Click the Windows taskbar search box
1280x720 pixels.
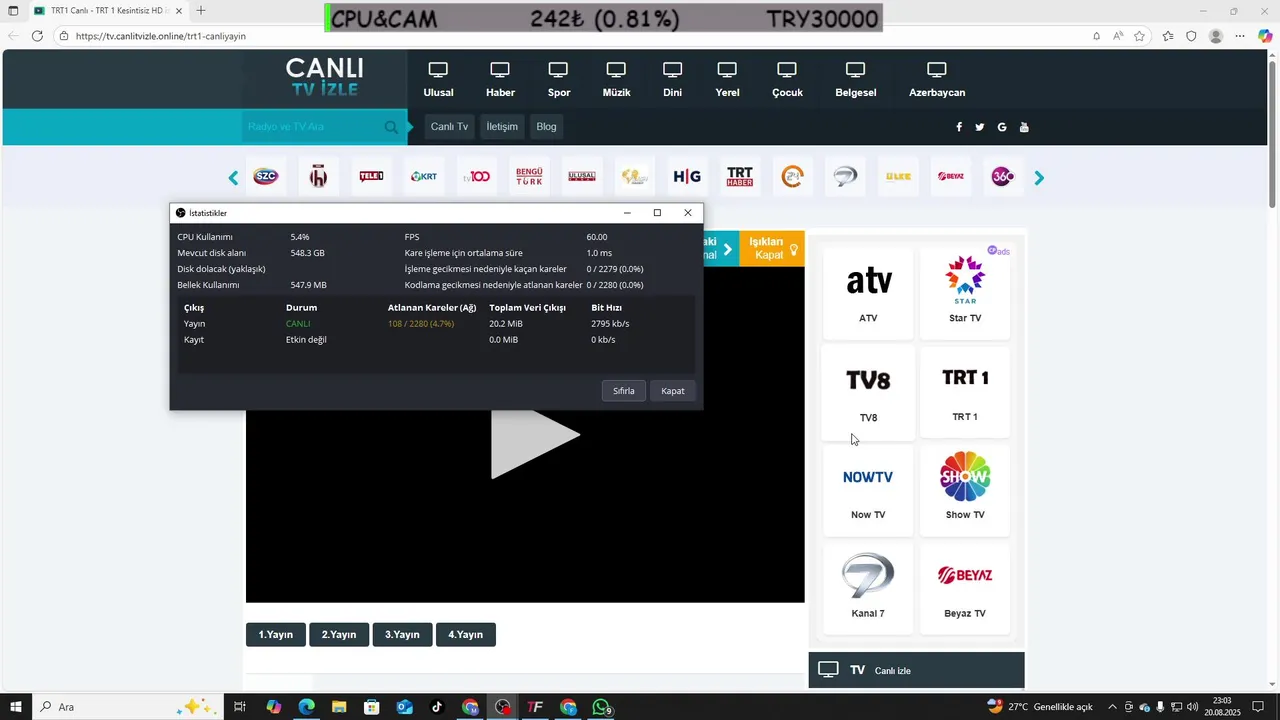click(127, 707)
